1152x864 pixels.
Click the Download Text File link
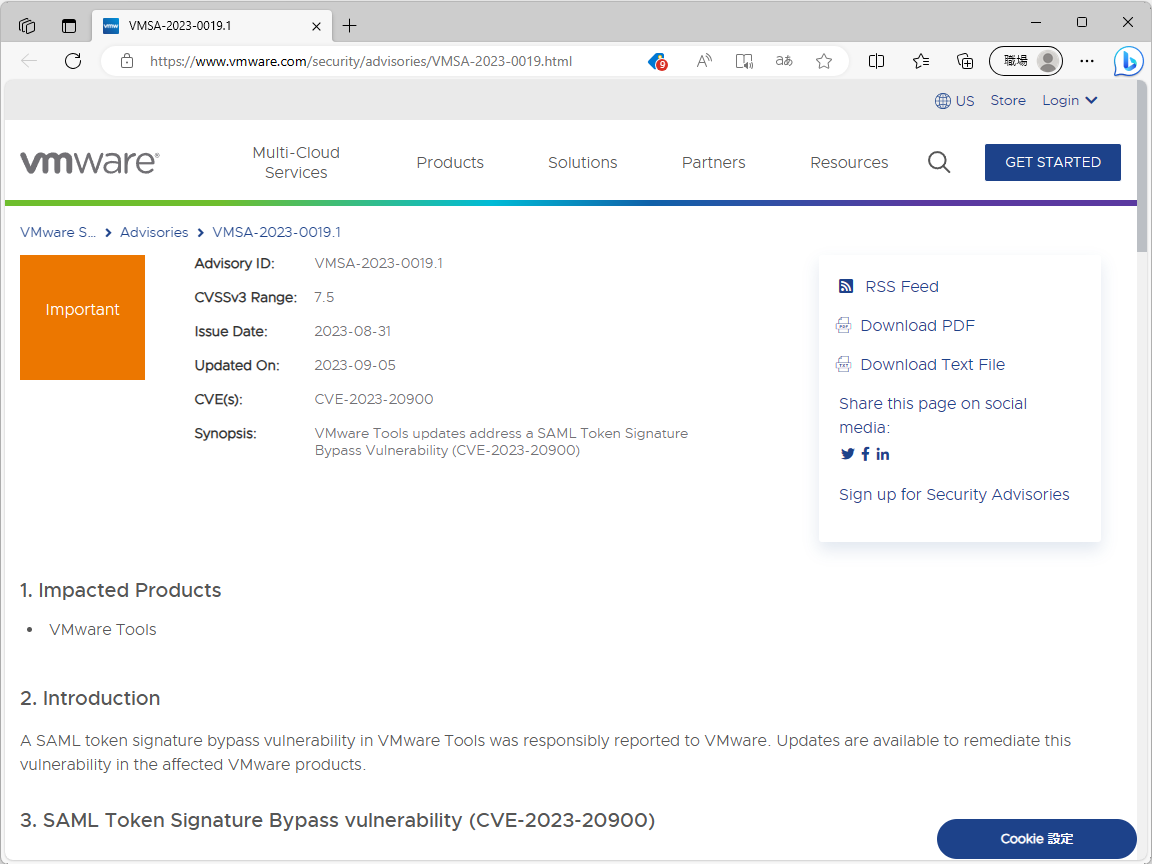[932, 364]
